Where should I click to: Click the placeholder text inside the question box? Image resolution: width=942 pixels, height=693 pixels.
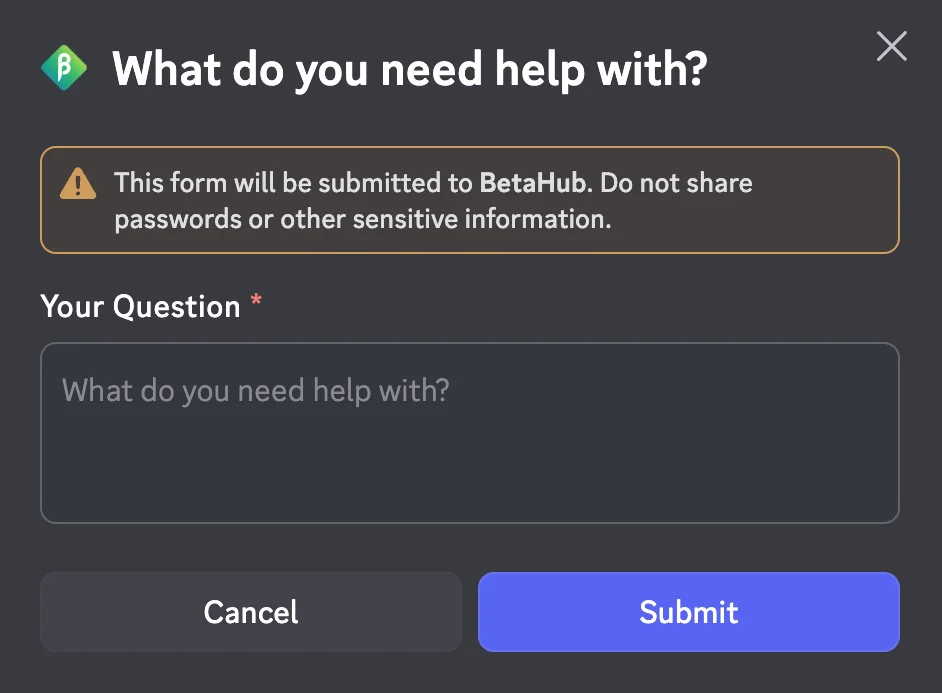point(256,389)
